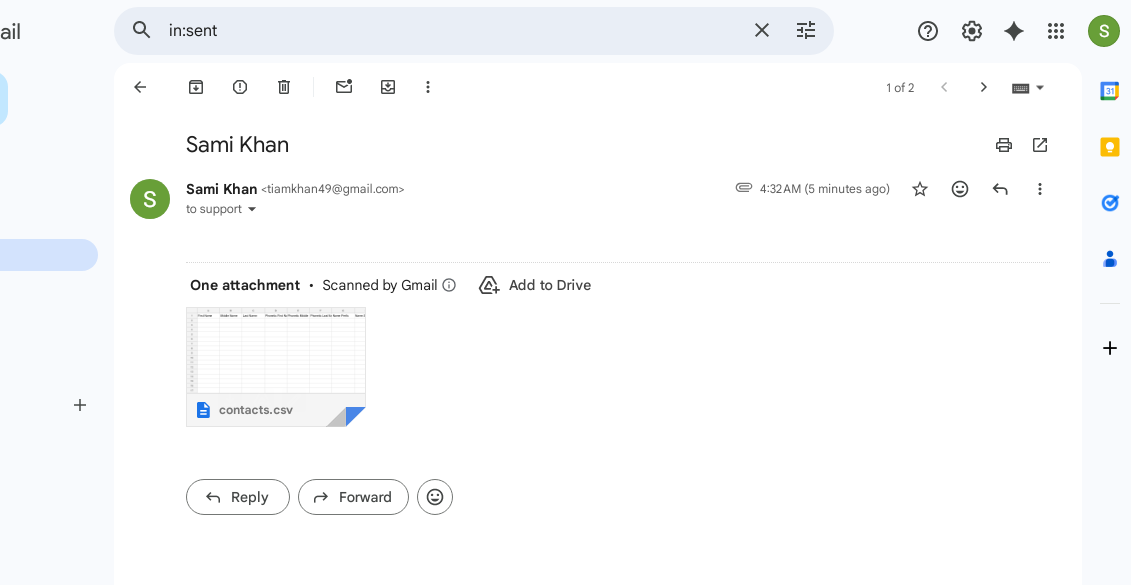This screenshot has height=585, width=1131.
Task: Open search options filter in search bar
Action: coord(806,30)
